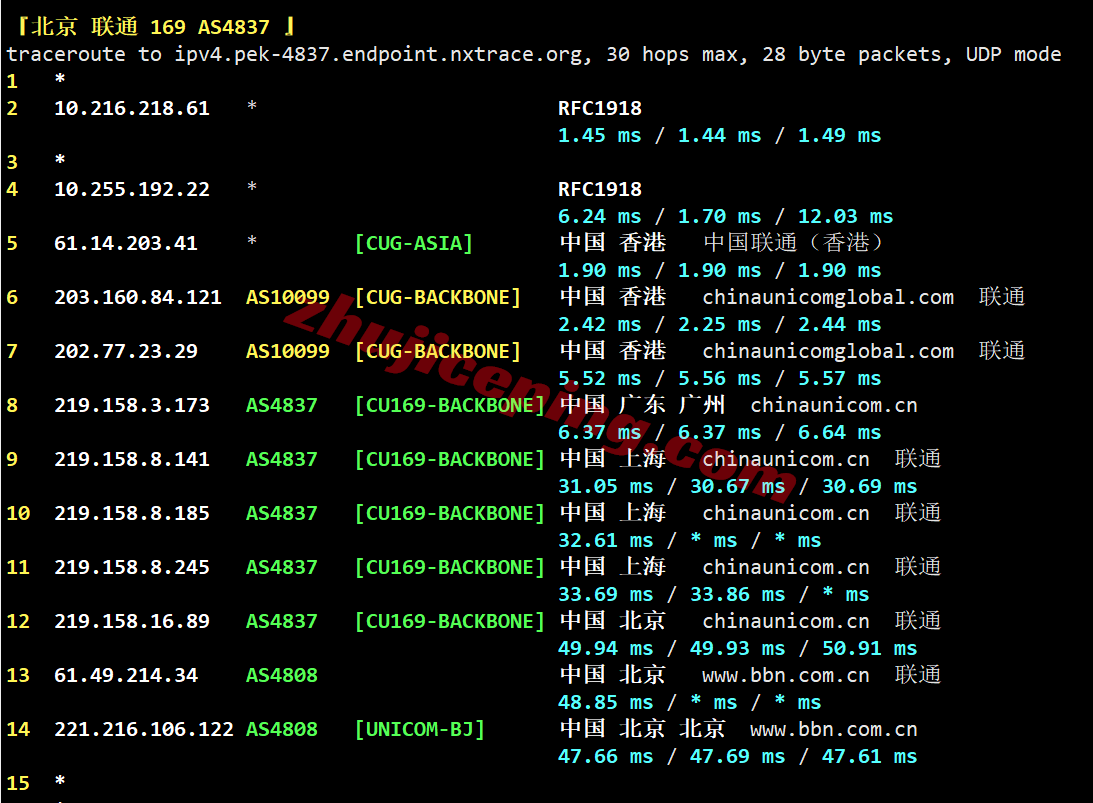Click the latency value 32.61 ms
Image resolution: width=1093 pixels, height=803 pixels.
tap(606, 540)
